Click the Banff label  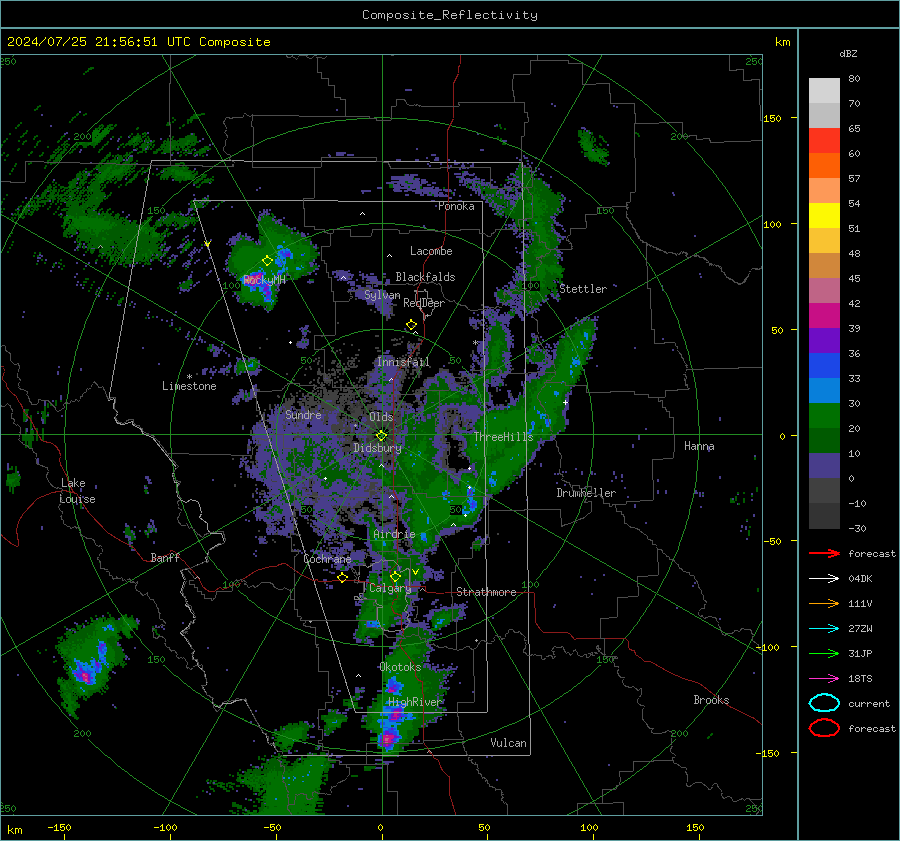[165, 558]
